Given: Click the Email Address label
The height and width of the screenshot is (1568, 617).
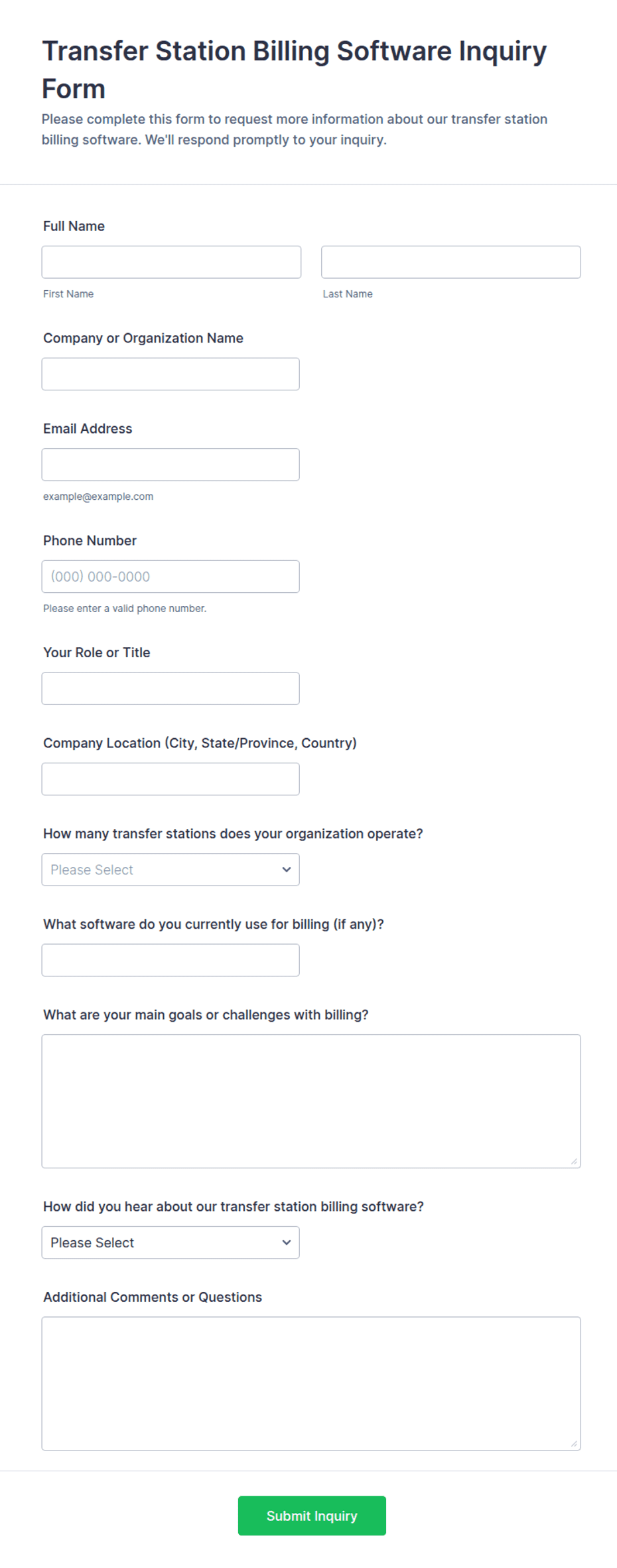Looking at the screenshot, I should pos(88,429).
